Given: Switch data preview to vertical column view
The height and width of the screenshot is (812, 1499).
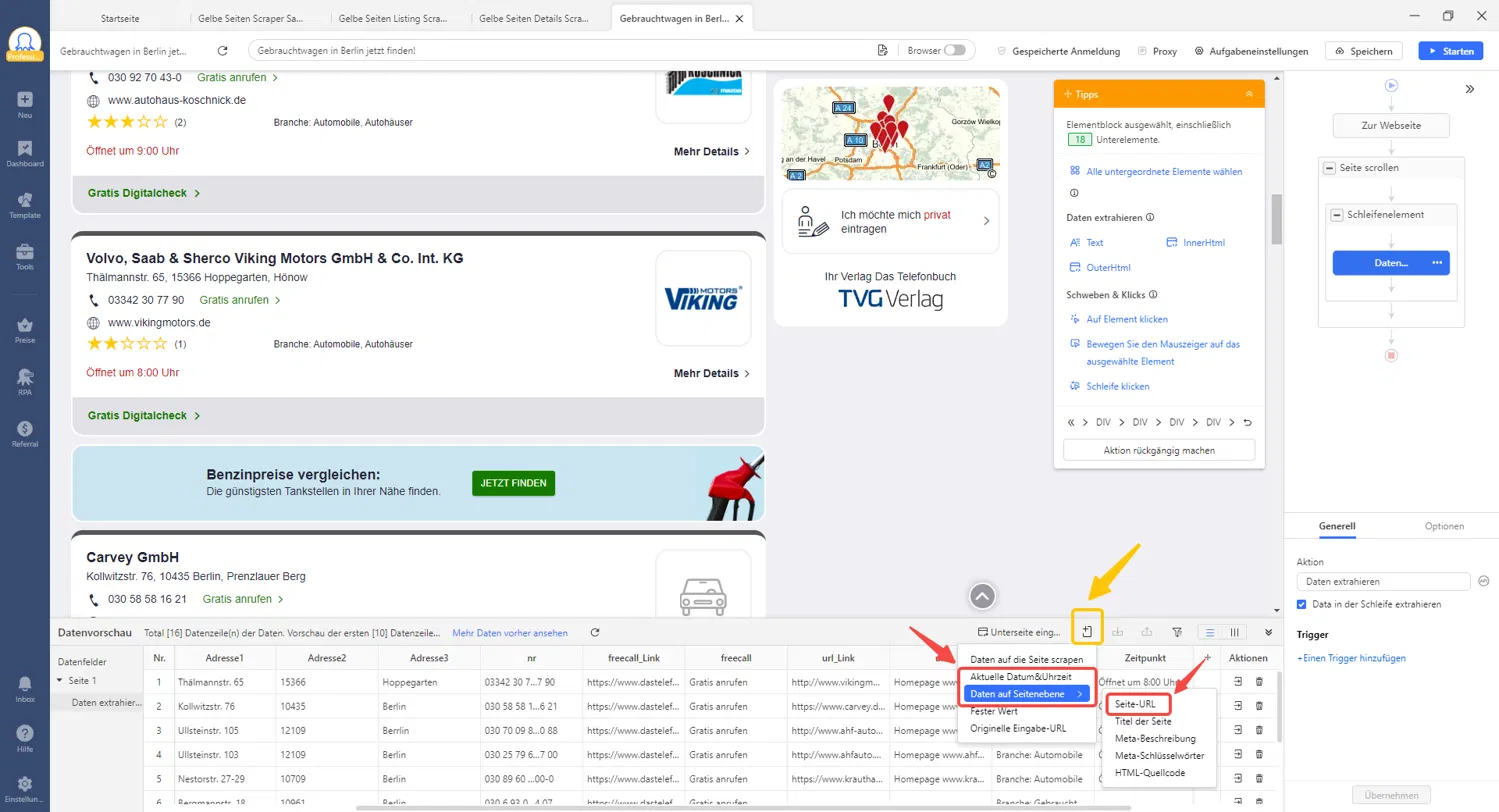Looking at the screenshot, I should [x=1235, y=632].
